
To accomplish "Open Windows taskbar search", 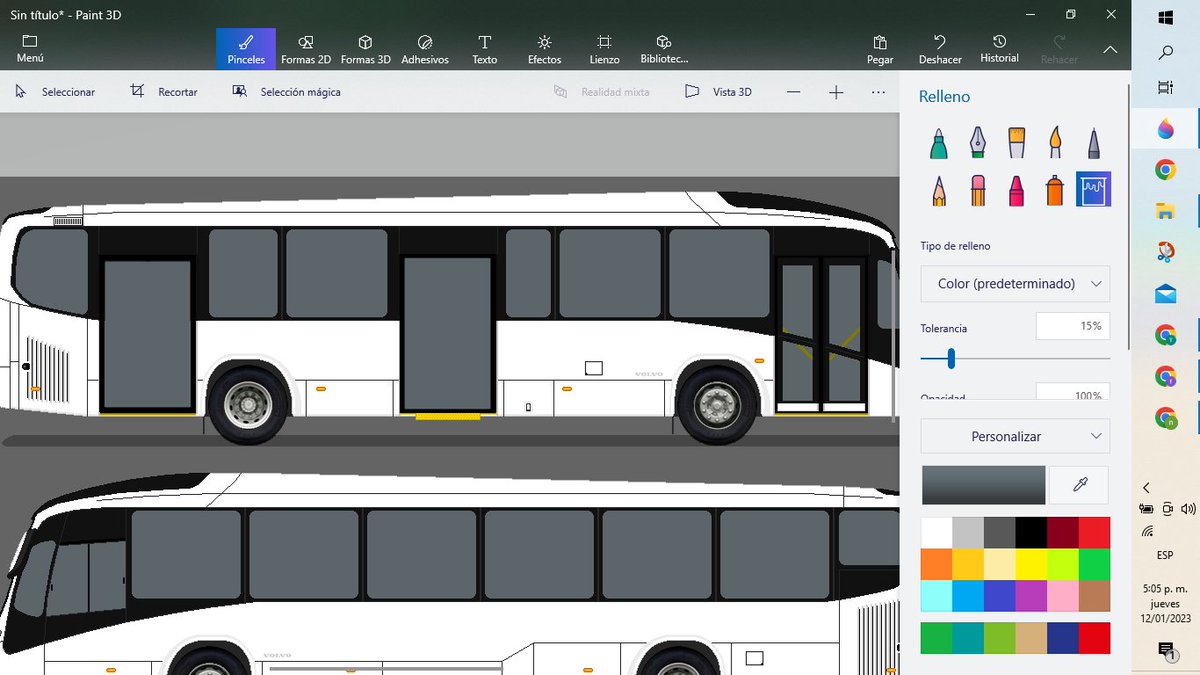I will click(x=1165, y=52).
